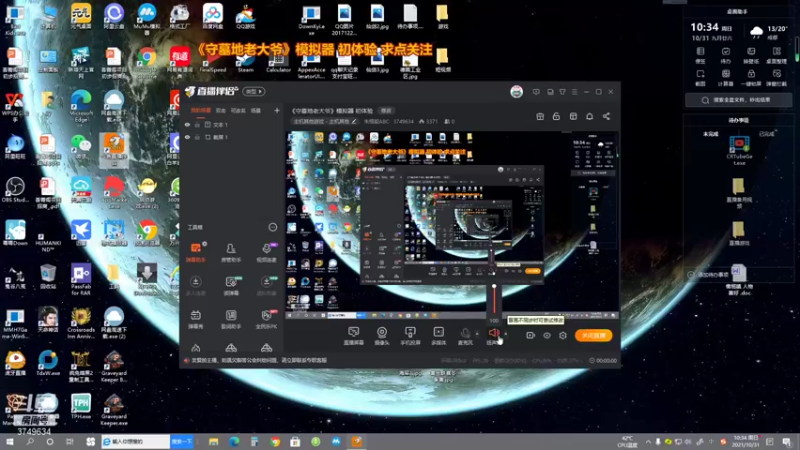
Task: Switch to the third scene tab
Action: coord(238,110)
